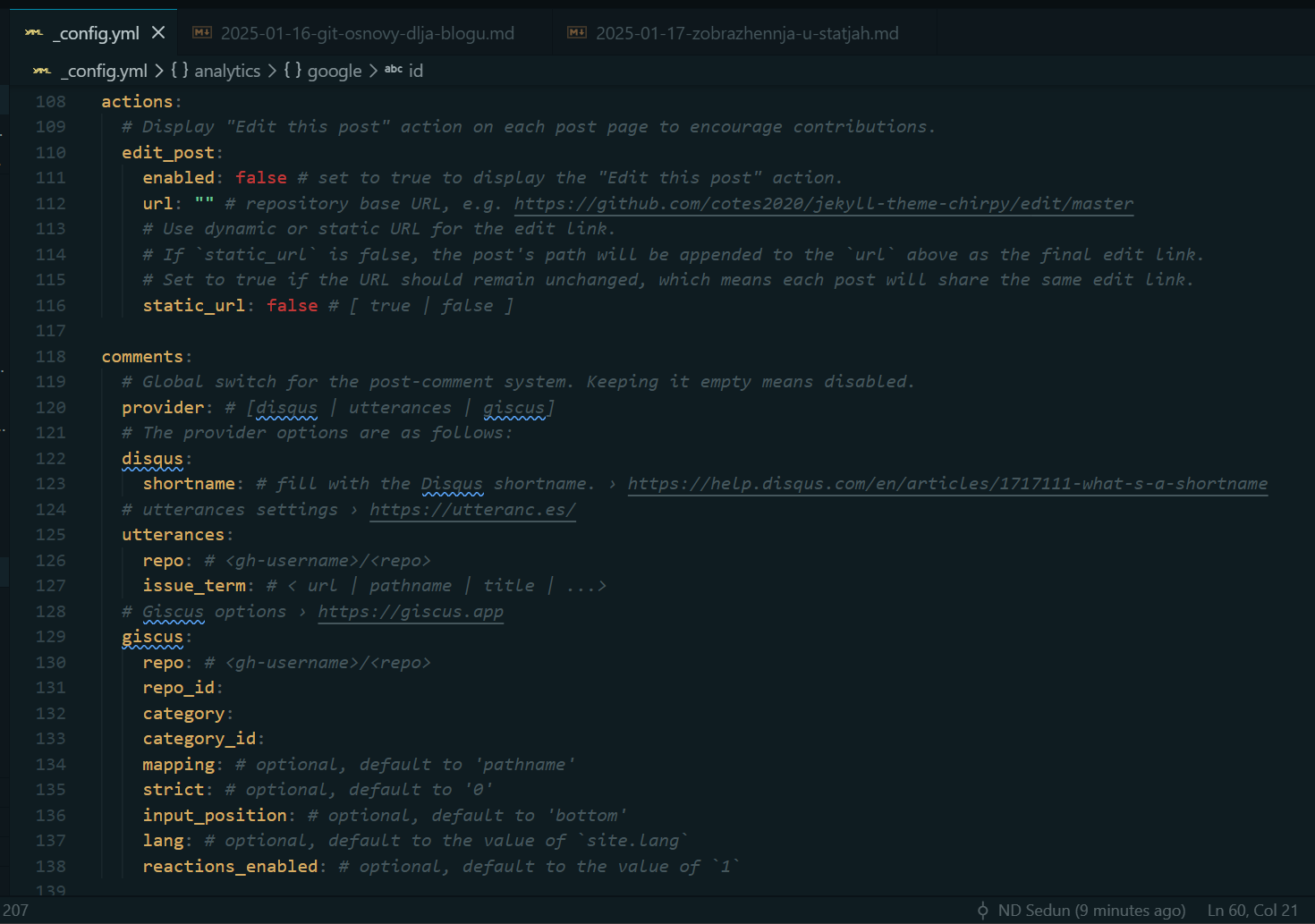Click 'Ln 60, Col 21' in the status bar
Image resolution: width=1315 pixels, height=924 pixels.
[x=1252, y=911]
